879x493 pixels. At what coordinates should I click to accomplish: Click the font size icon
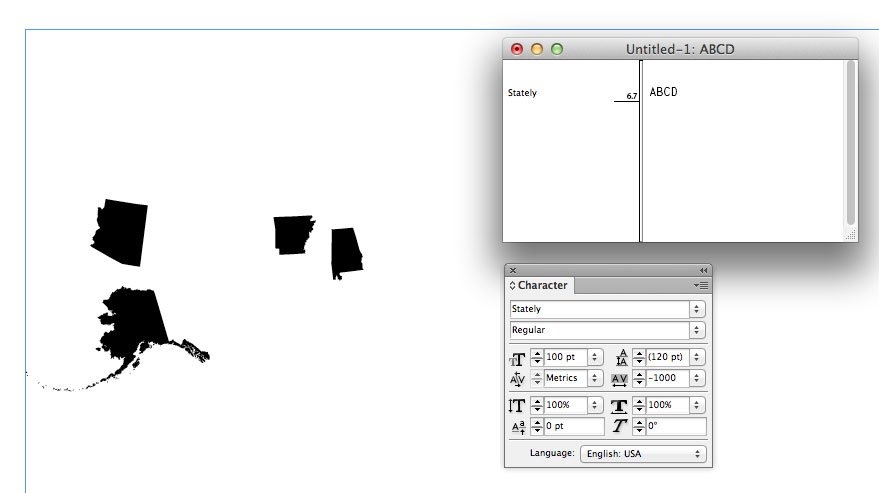coord(518,358)
